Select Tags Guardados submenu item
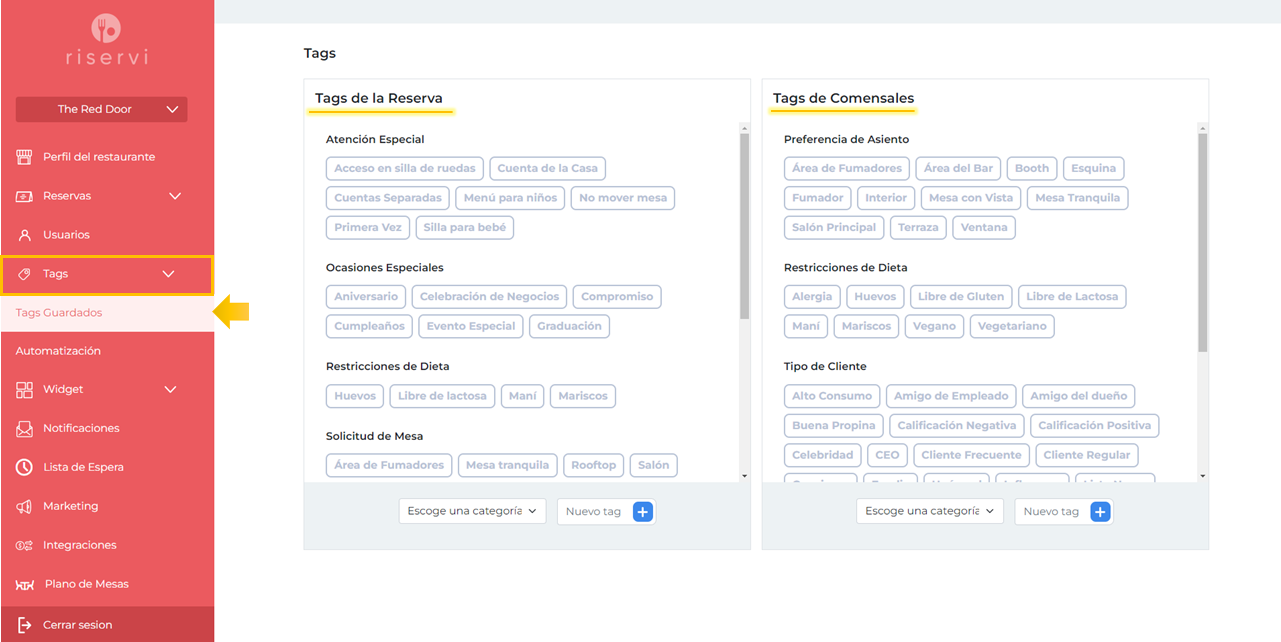Viewport: 1281px width, 642px height. pos(107,313)
